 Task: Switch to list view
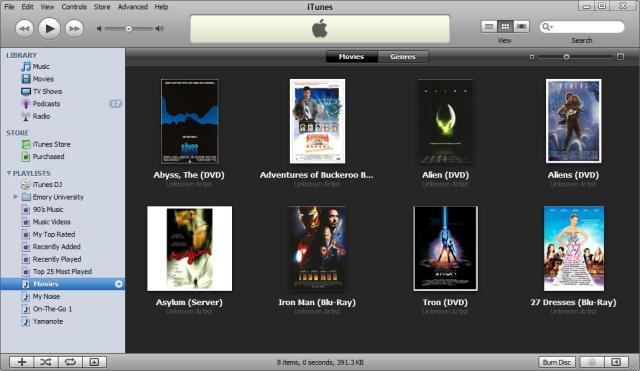click(489, 27)
